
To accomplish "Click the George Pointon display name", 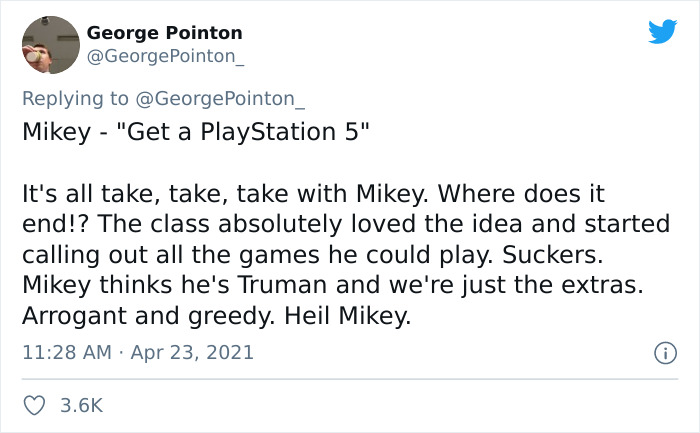I will click(x=164, y=34).
